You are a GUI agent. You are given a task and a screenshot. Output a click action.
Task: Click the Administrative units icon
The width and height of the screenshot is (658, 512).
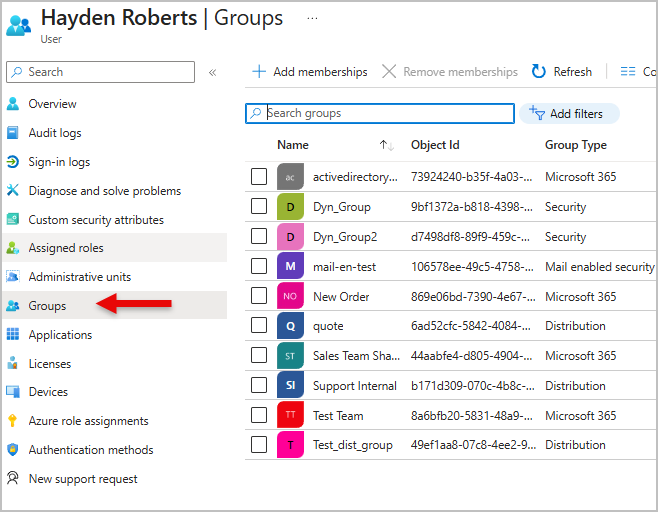pyautogui.click(x=13, y=277)
